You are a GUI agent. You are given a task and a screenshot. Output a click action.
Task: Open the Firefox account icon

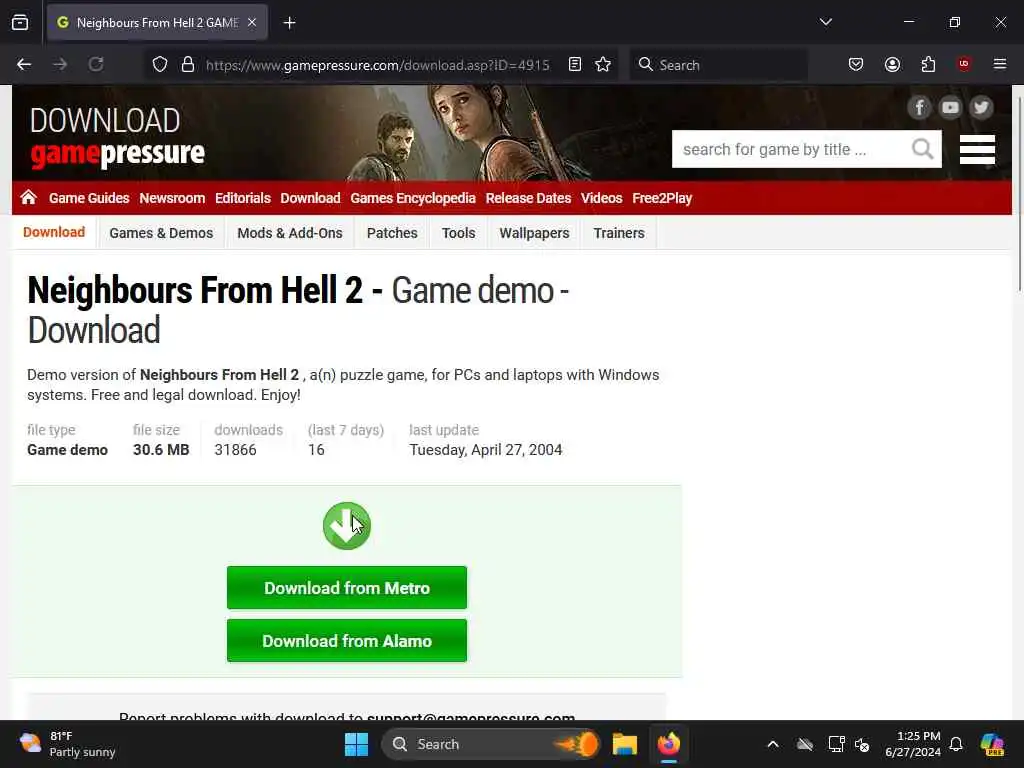(892, 64)
